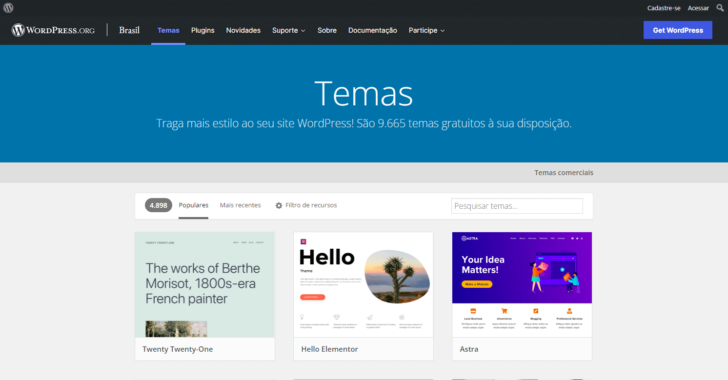Open the Documentação menu item

point(372,30)
